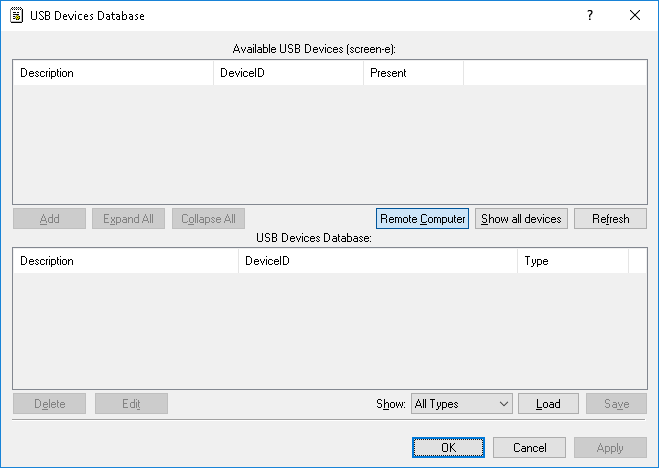659x468 pixels.
Task: Open the Show types dropdown
Action: 461,404
